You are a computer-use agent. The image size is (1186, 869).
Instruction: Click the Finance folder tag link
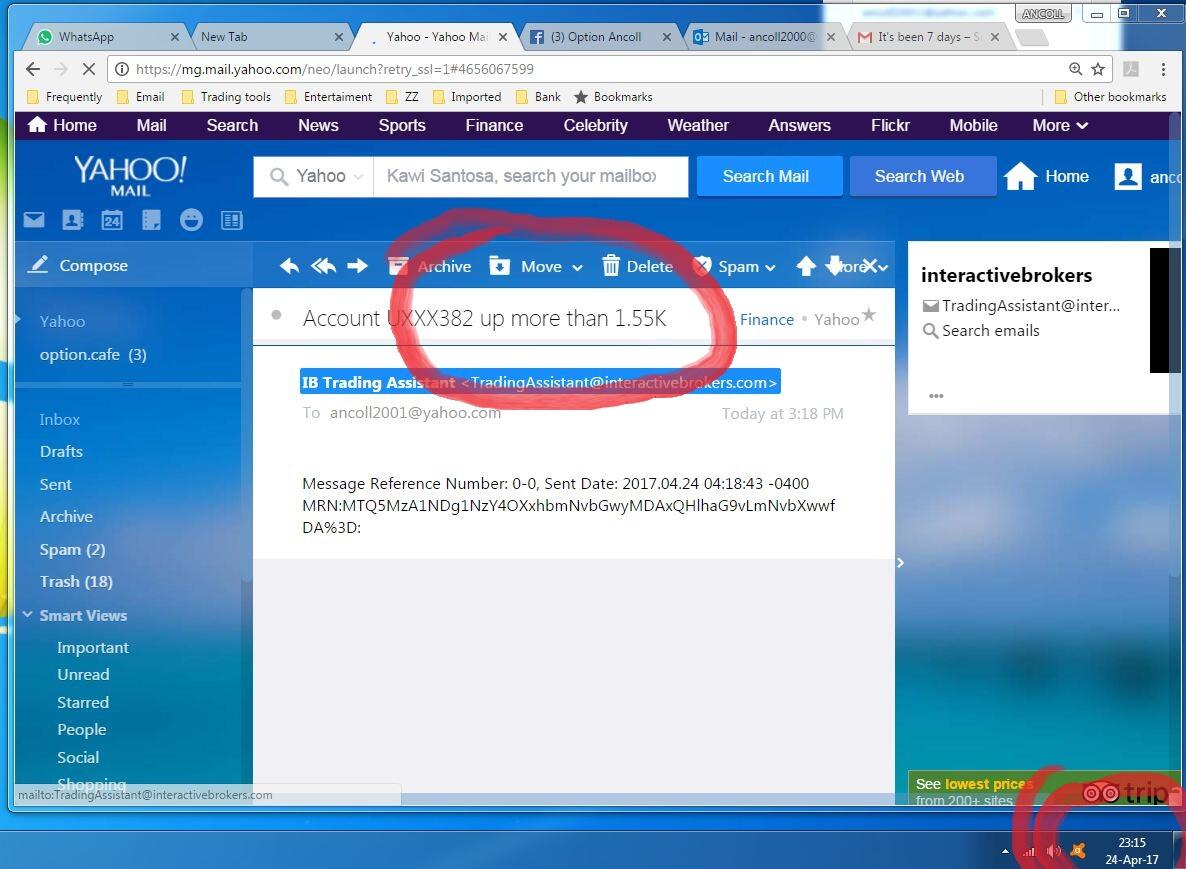click(766, 320)
